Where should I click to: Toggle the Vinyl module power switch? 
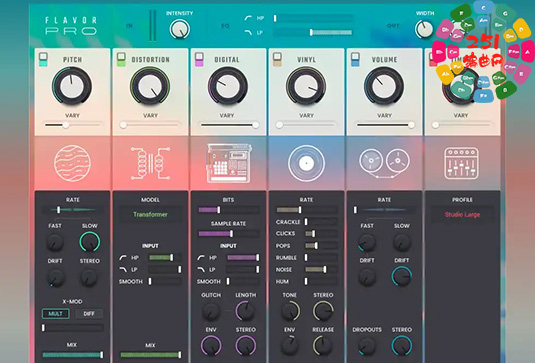[277, 59]
